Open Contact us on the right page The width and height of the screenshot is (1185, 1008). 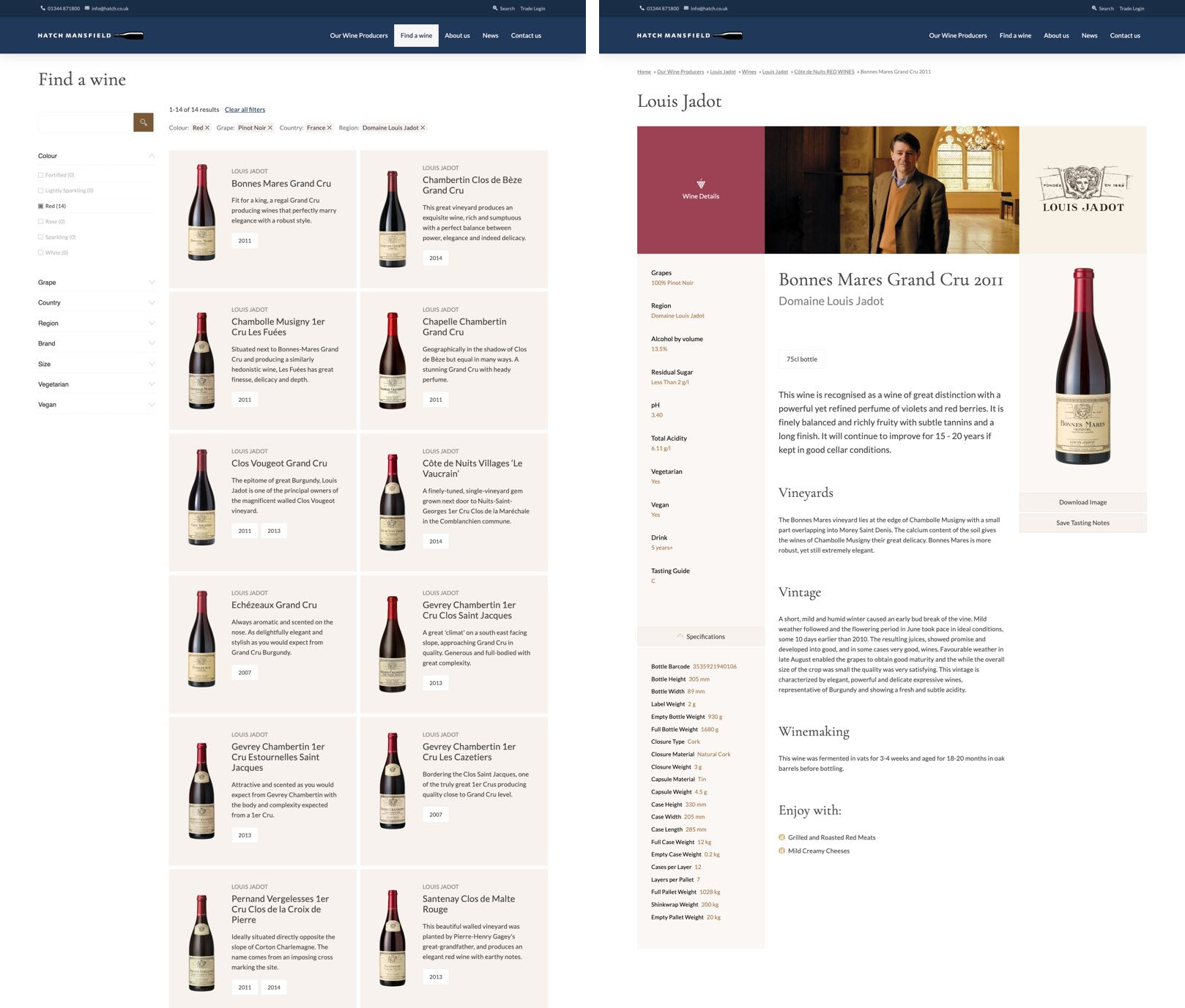pos(1125,35)
